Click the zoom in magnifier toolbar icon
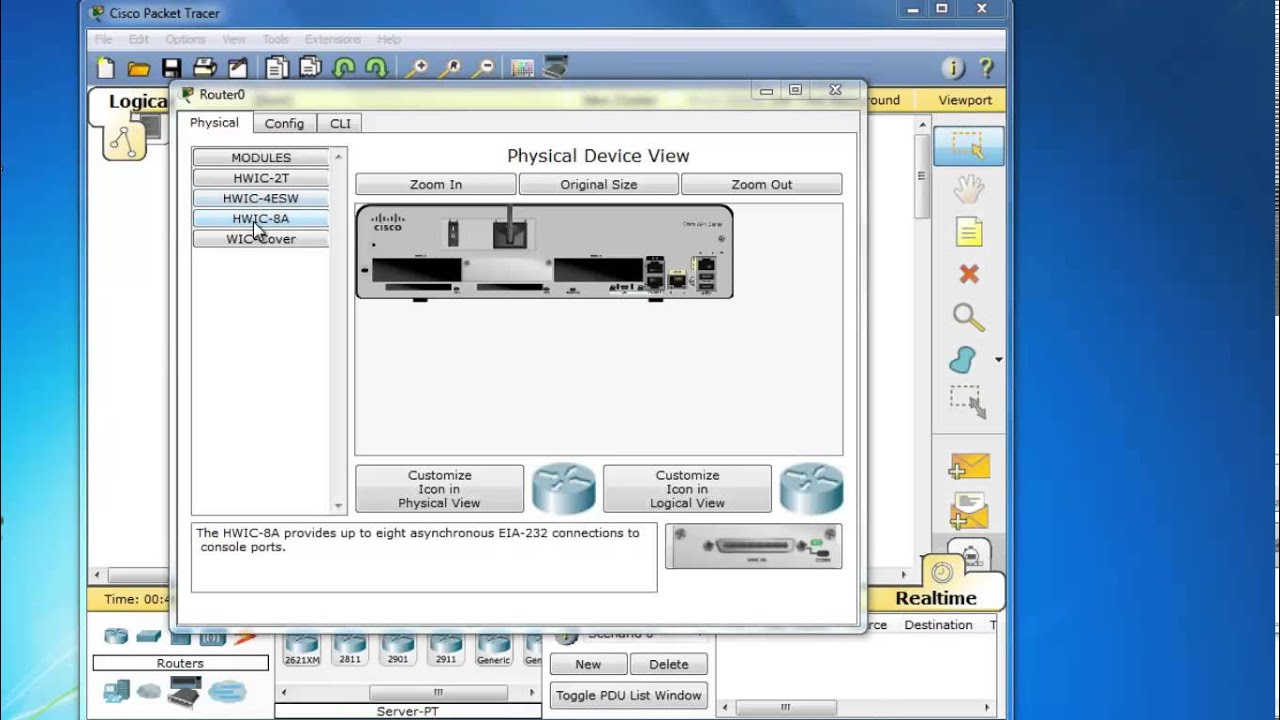The image size is (1280, 720). click(x=416, y=68)
